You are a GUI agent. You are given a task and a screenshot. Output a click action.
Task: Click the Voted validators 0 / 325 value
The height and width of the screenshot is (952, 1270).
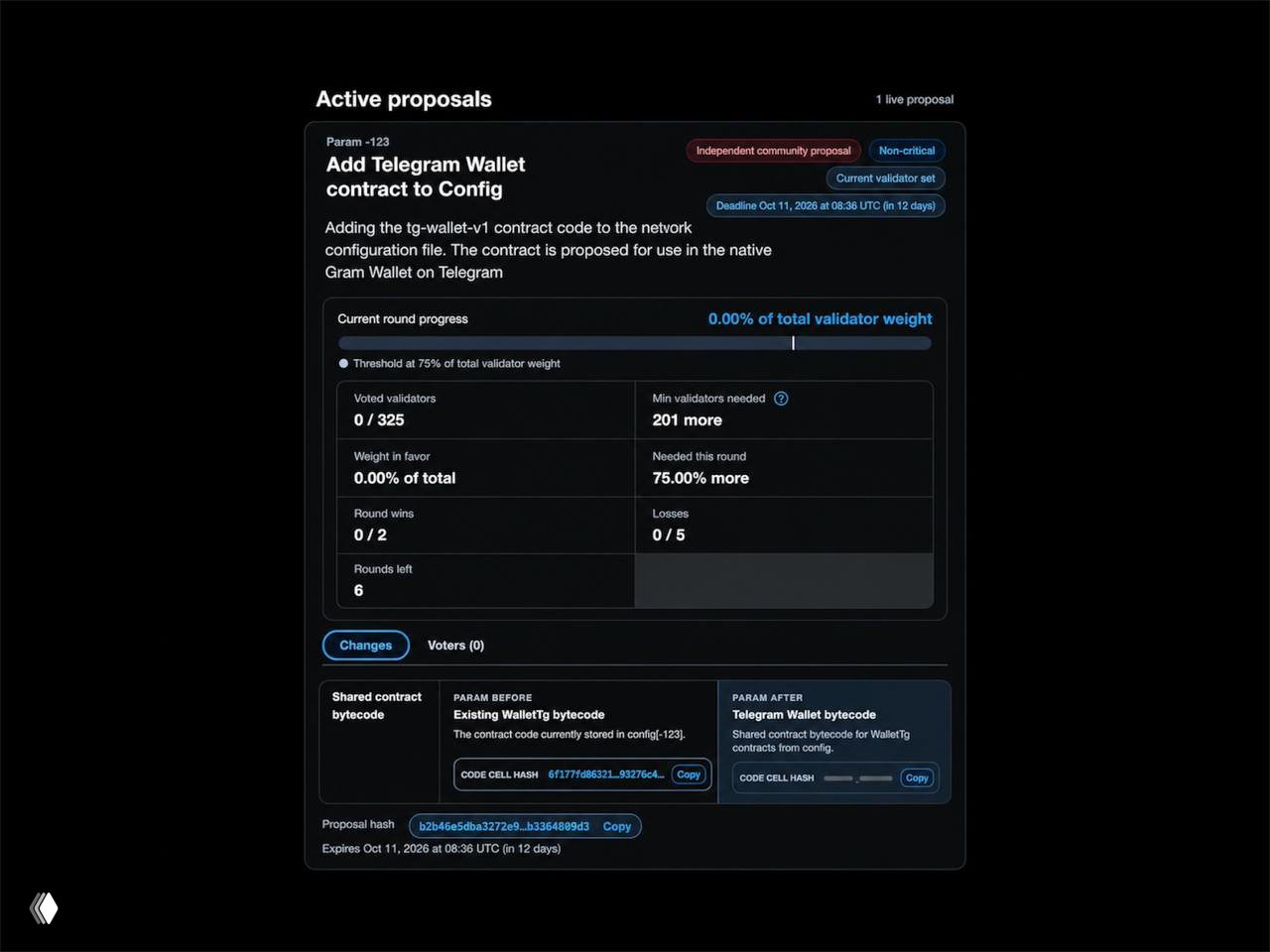(x=379, y=420)
